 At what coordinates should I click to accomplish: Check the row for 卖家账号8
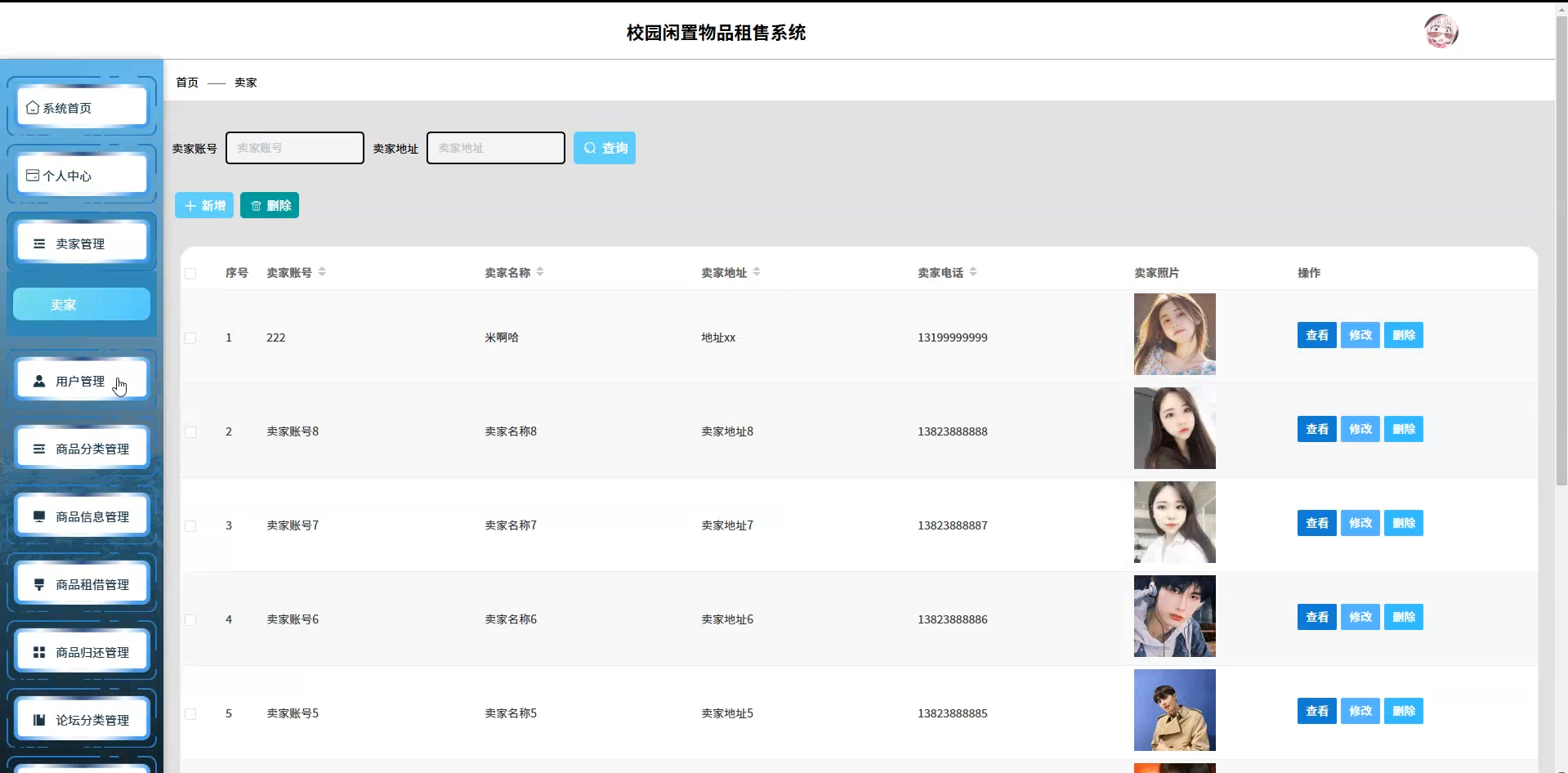(x=190, y=431)
